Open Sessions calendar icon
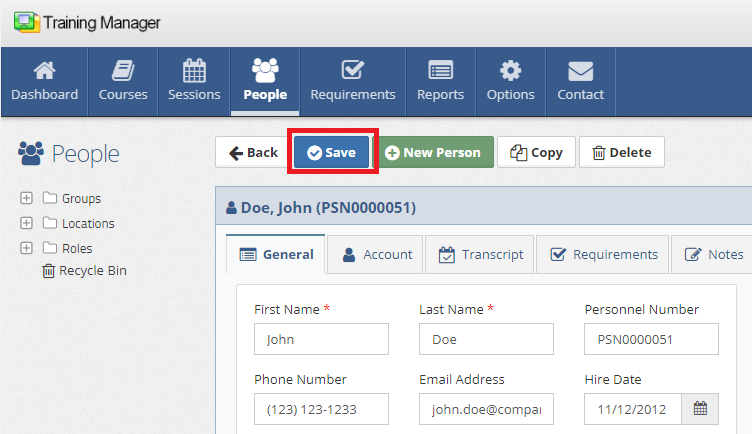Screen dimensions: 752x434 pyautogui.click(x=194, y=71)
